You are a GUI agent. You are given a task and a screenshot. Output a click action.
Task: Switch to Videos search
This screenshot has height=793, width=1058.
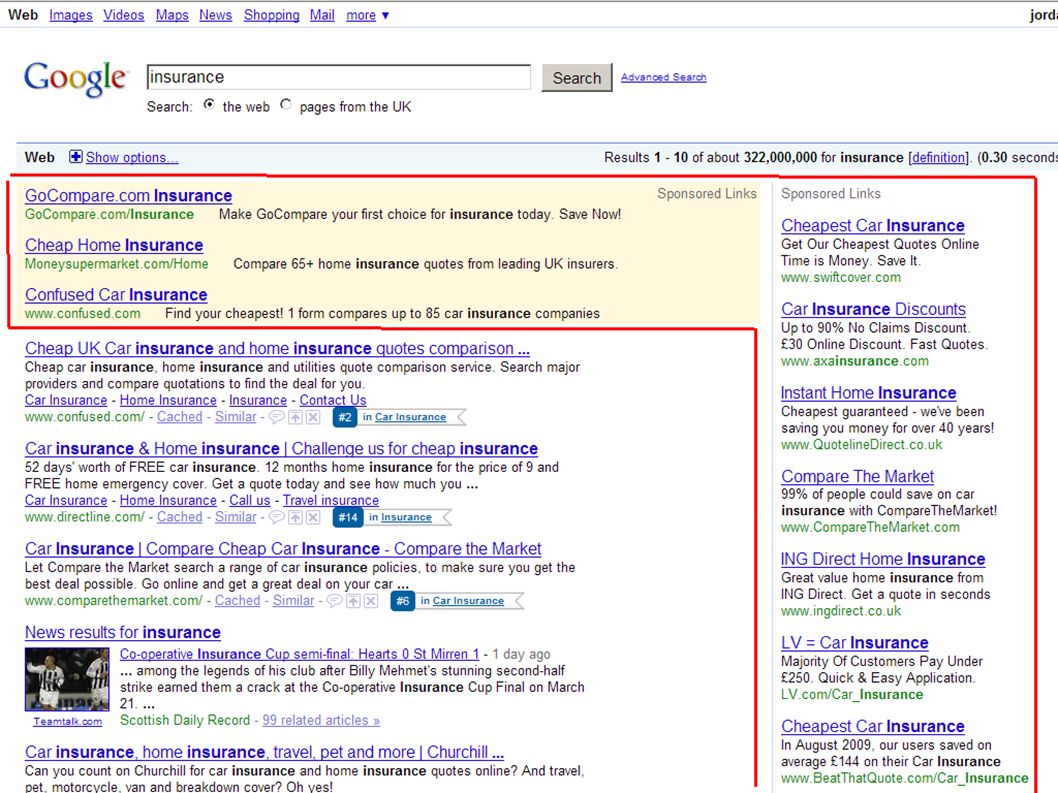[x=123, y=15]
